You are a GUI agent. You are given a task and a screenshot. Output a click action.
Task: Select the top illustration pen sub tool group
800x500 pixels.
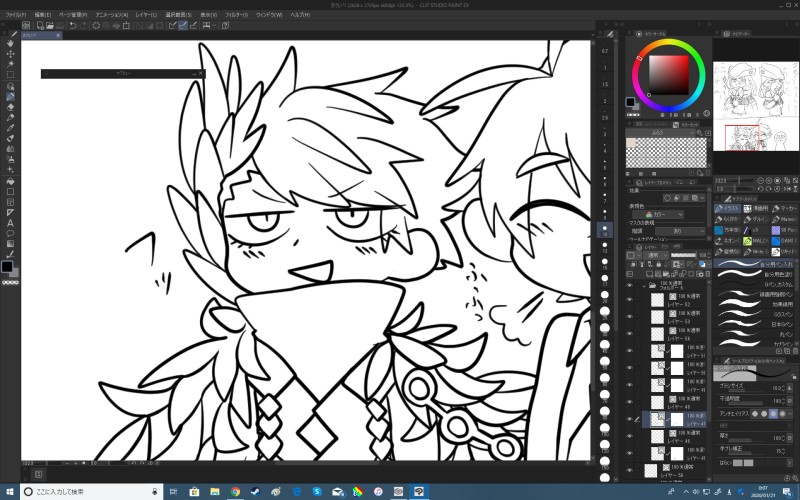point(728,208)
